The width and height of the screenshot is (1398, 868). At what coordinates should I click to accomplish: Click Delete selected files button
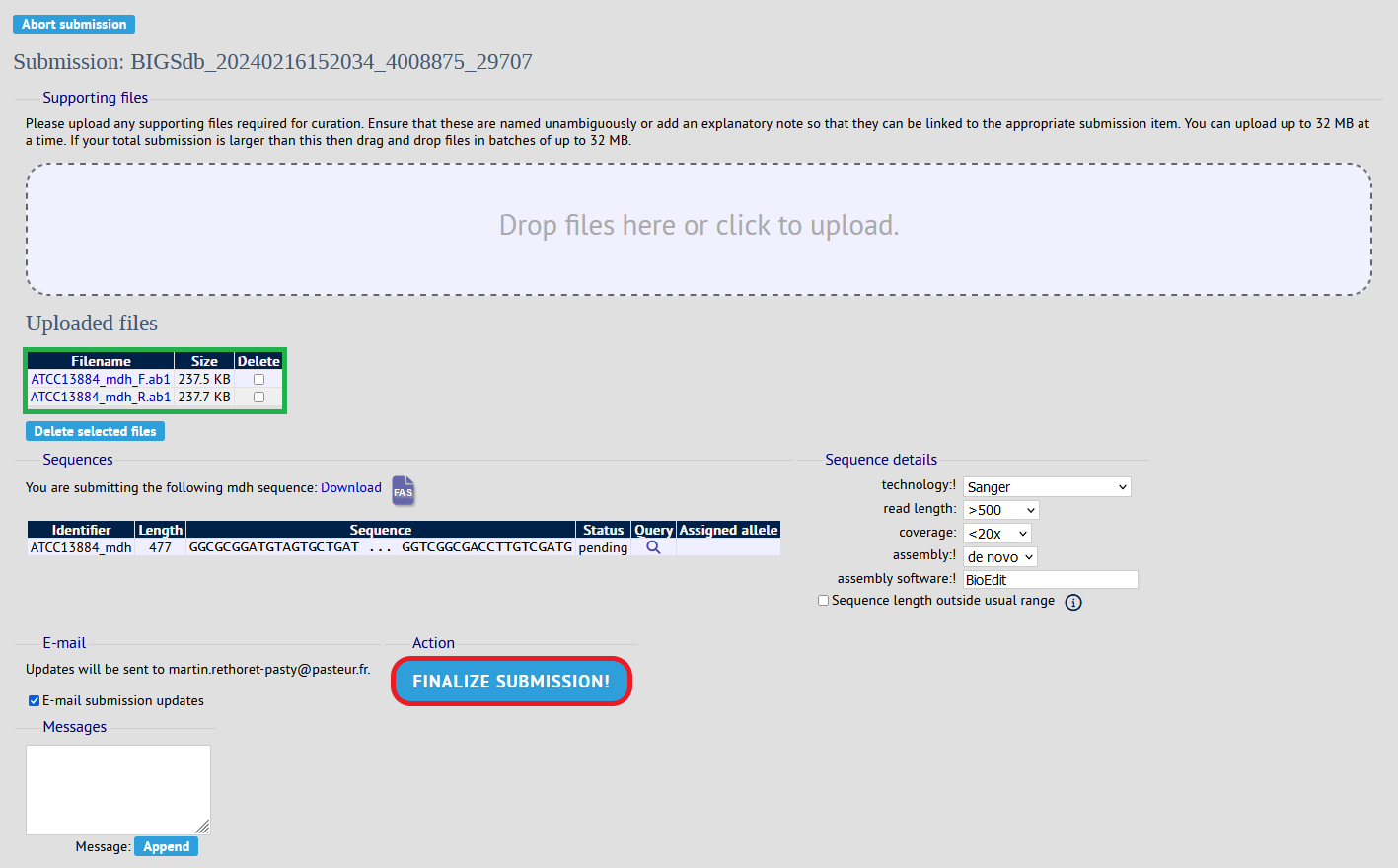[x=95, y=431]
